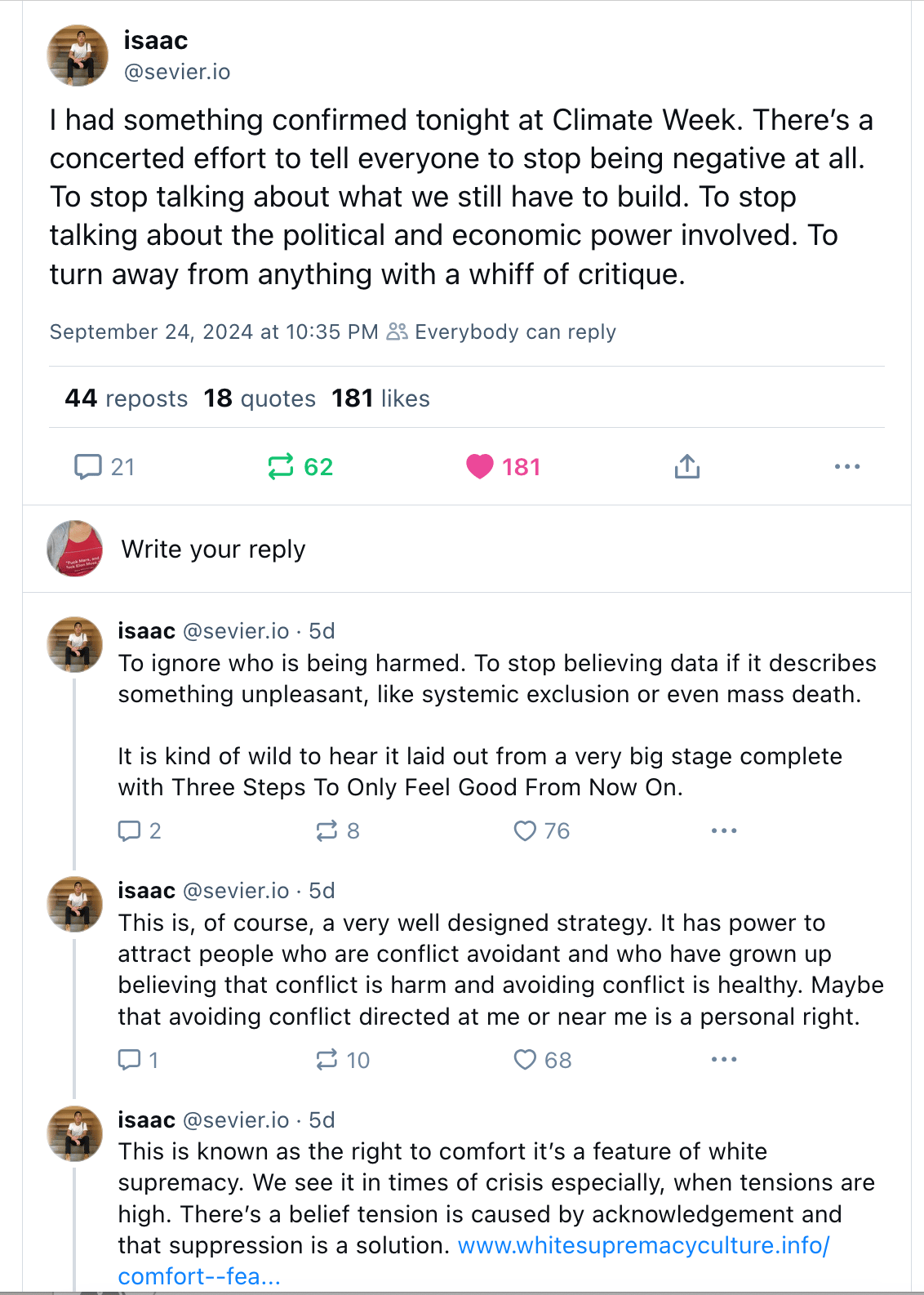
Task: Repost the post with 10 reposts
Action: tap(327, 1060)
